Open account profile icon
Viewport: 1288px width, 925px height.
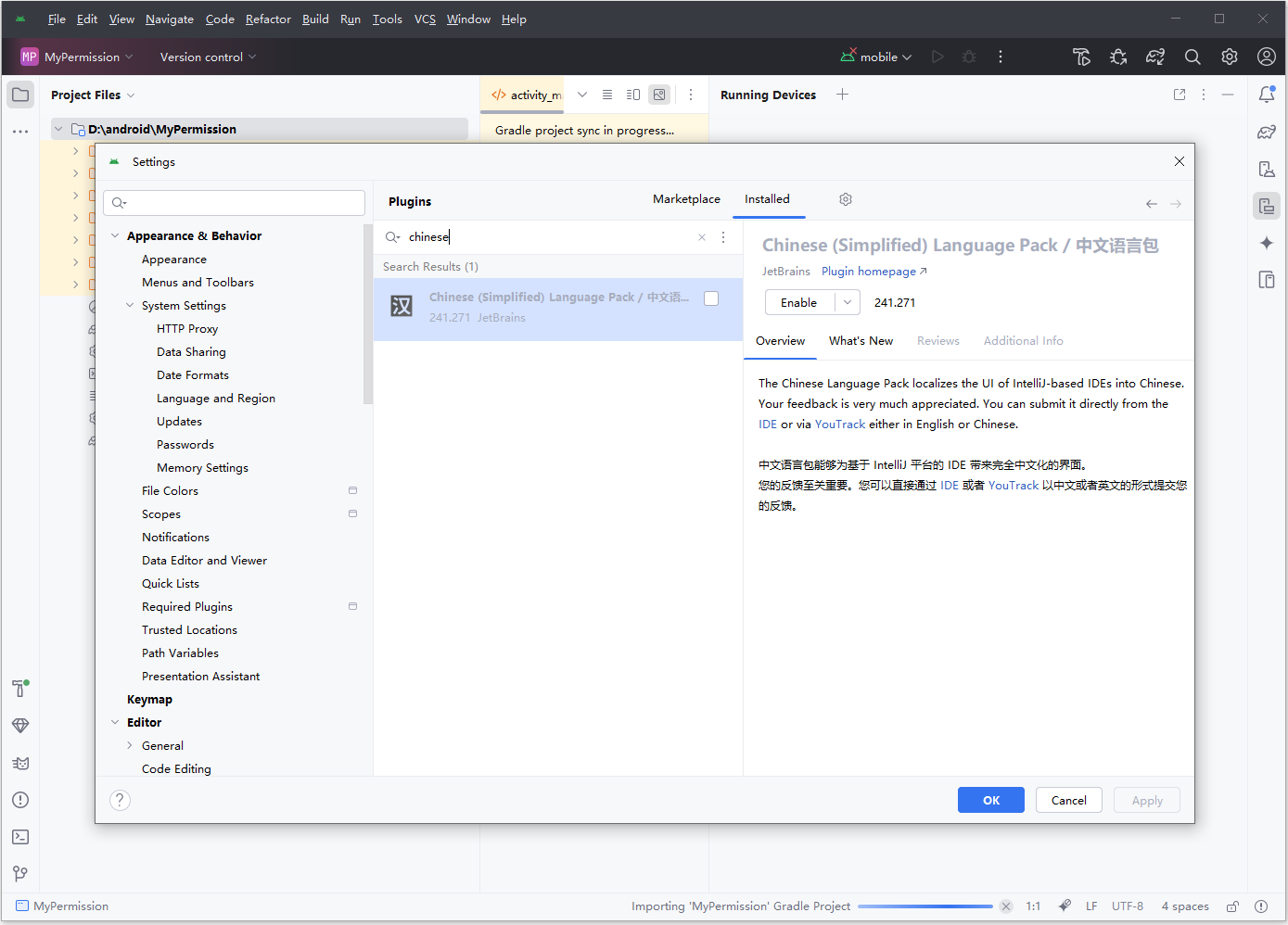pyautogui.click(x=1267, y=57)
